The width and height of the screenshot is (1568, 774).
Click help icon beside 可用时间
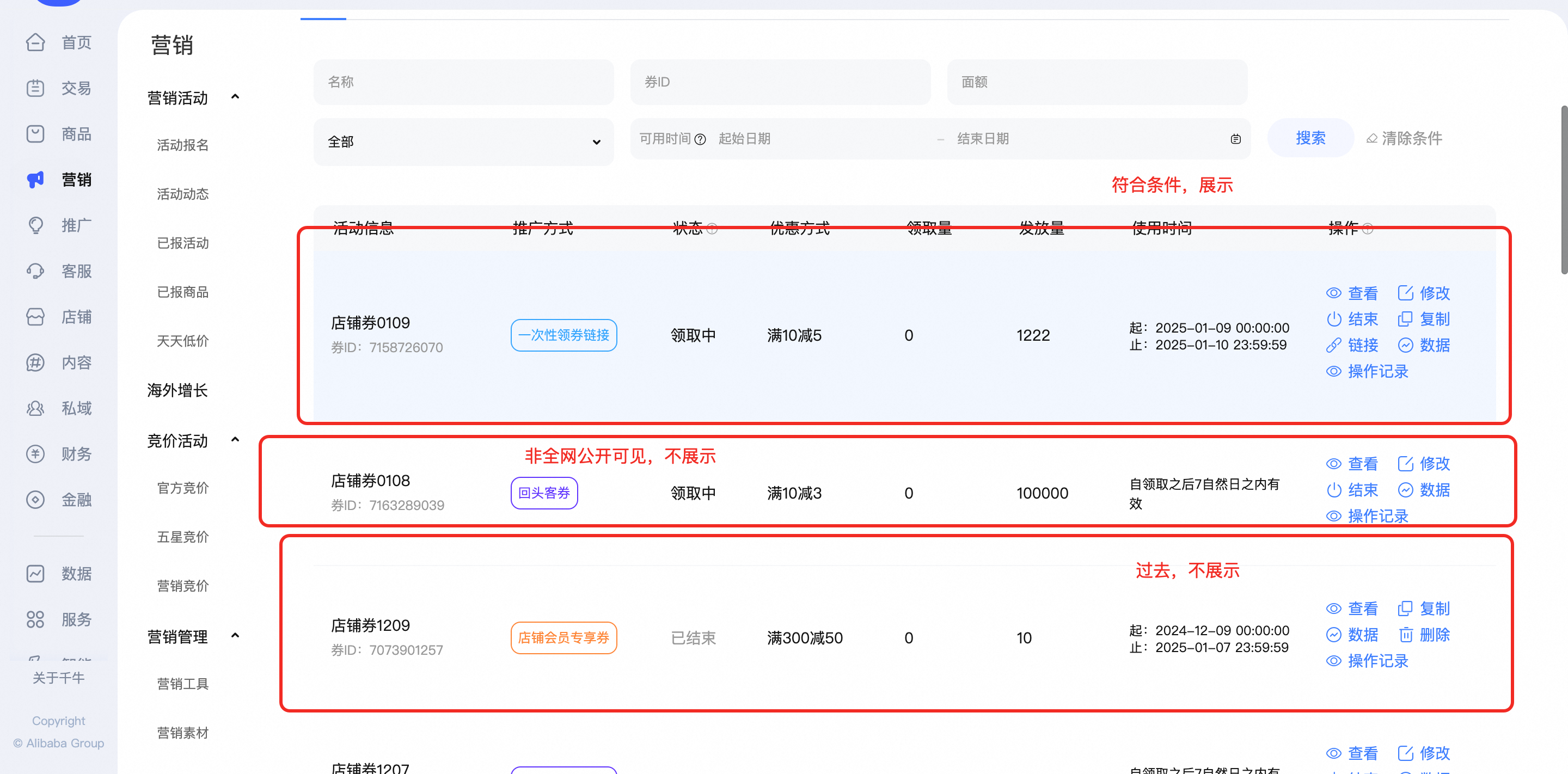(700, 139)
